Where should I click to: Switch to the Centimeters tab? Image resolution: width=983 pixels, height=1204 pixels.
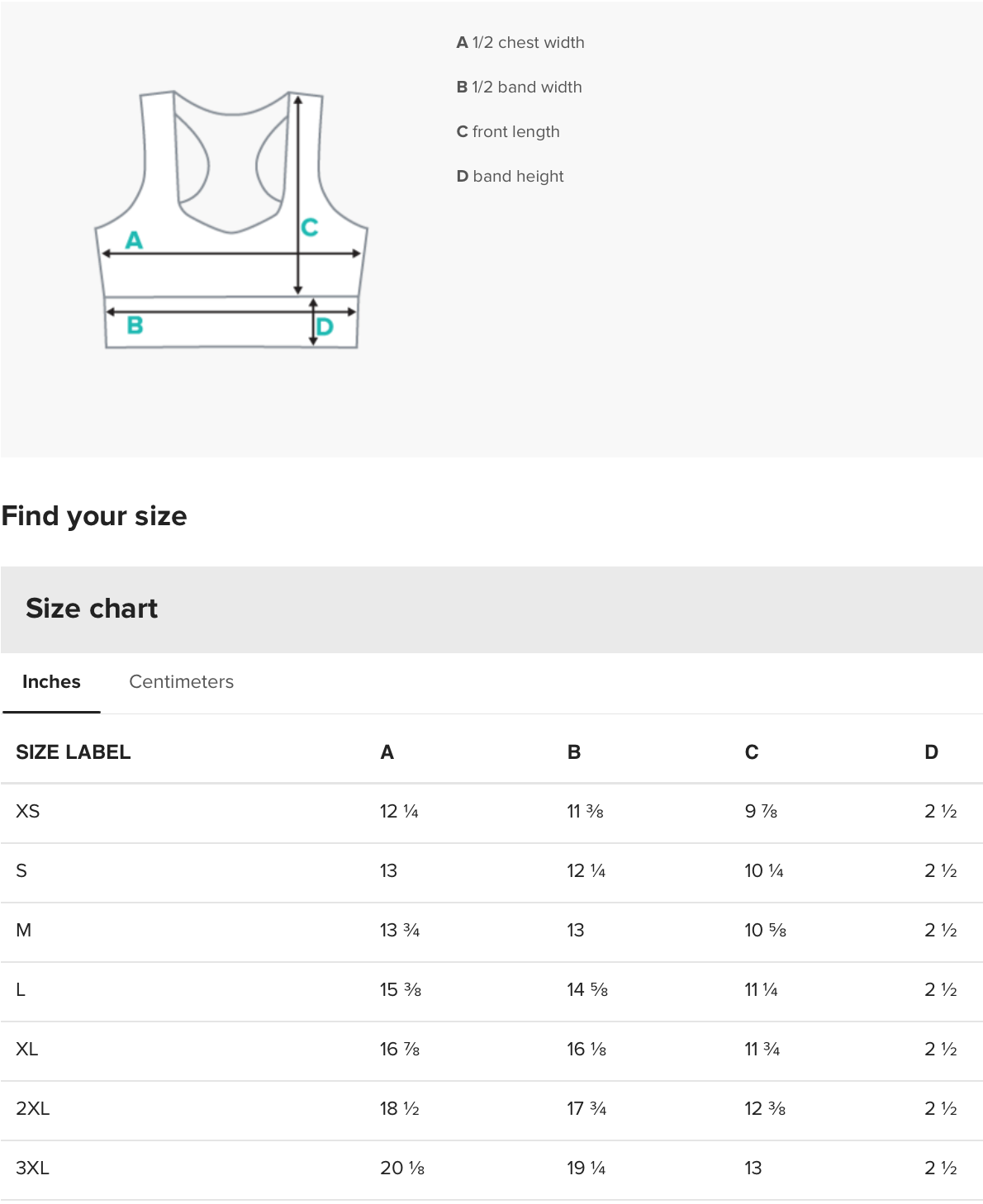(181, 682)
